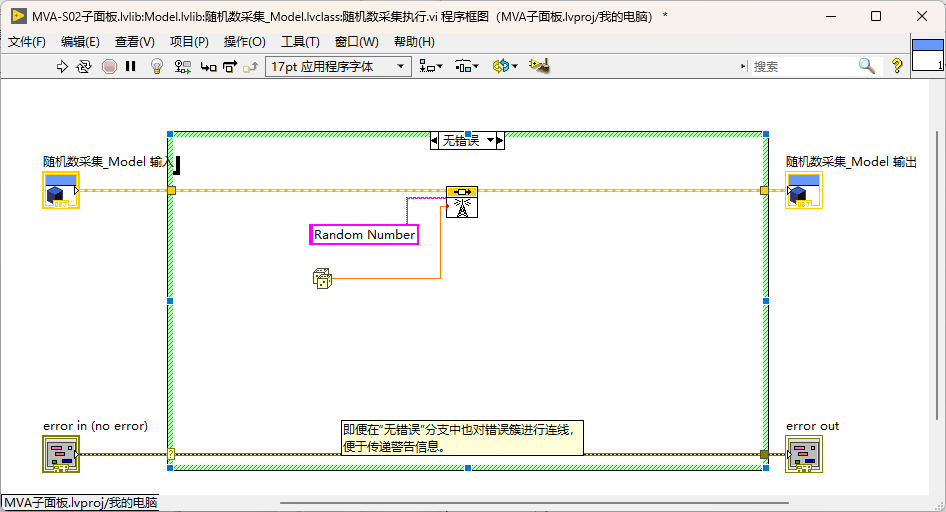Open the Distribute Objects dropdown
Image resolution: width=946 pixels, height=512 pixels.
(x=466, y=66)
